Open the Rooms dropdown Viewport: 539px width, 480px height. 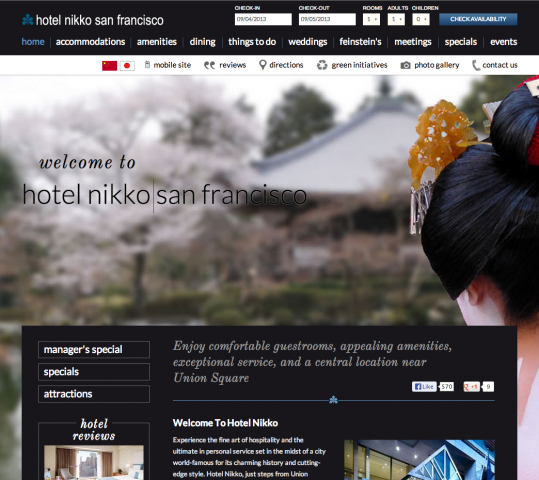click(x=371, y=19)
